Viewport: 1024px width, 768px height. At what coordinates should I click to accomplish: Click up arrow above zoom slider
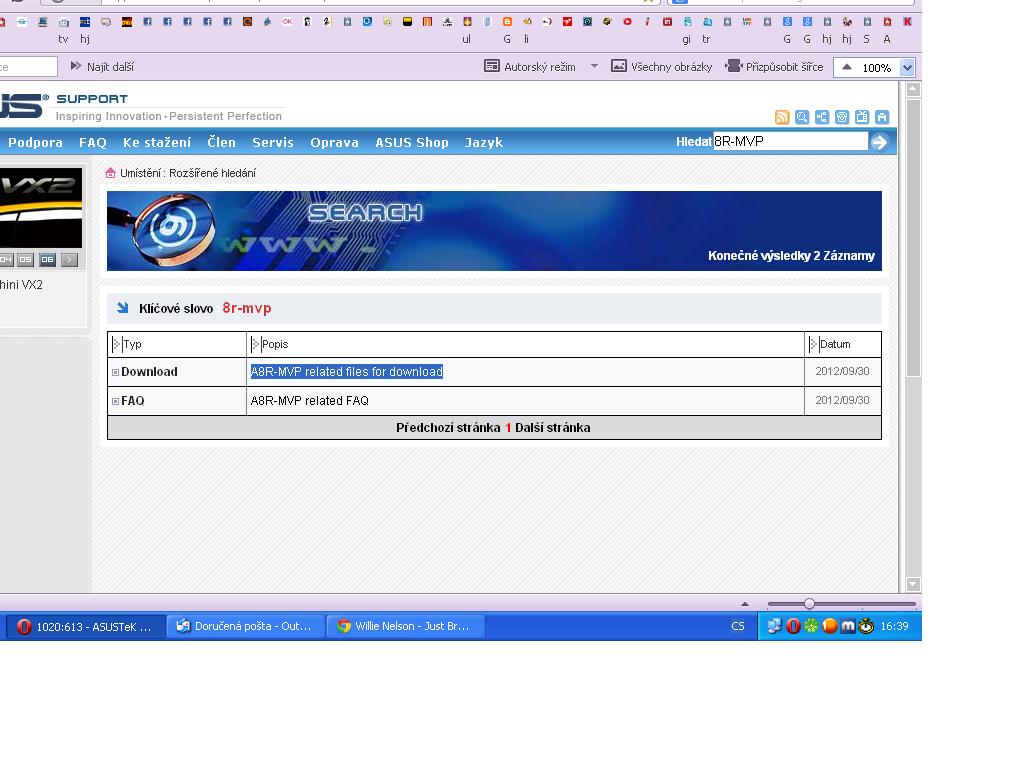point(744,604)
